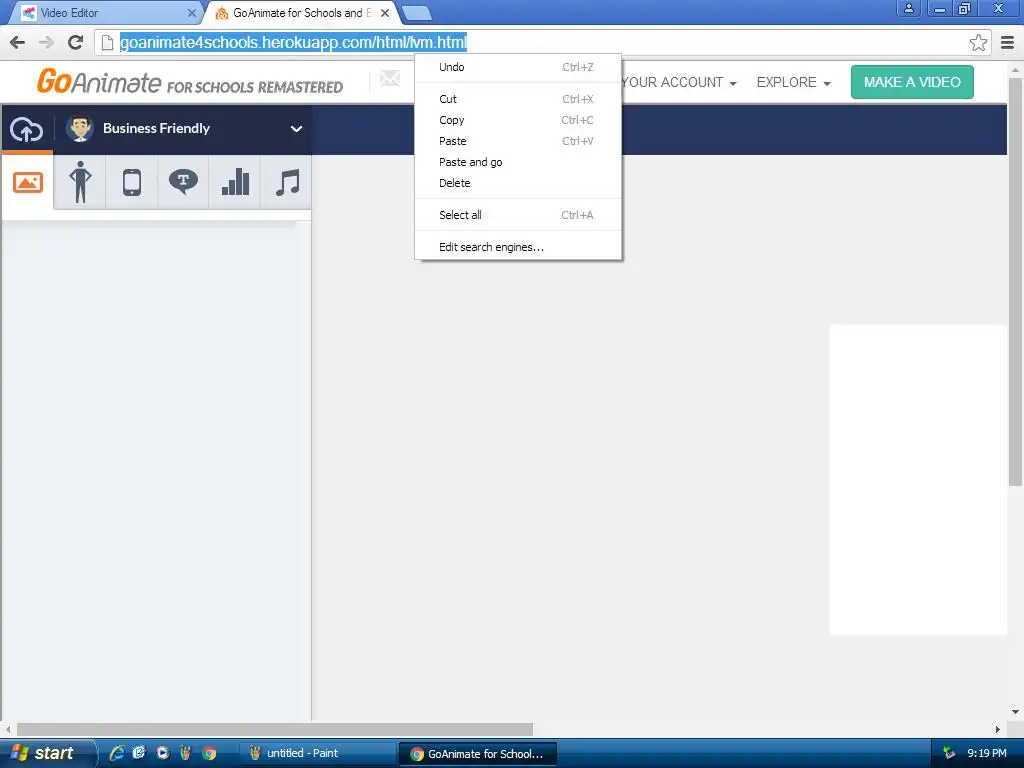Click the Chrome user profile icon
Viewport: 1024px width, 768px height.
pos(908,8)
